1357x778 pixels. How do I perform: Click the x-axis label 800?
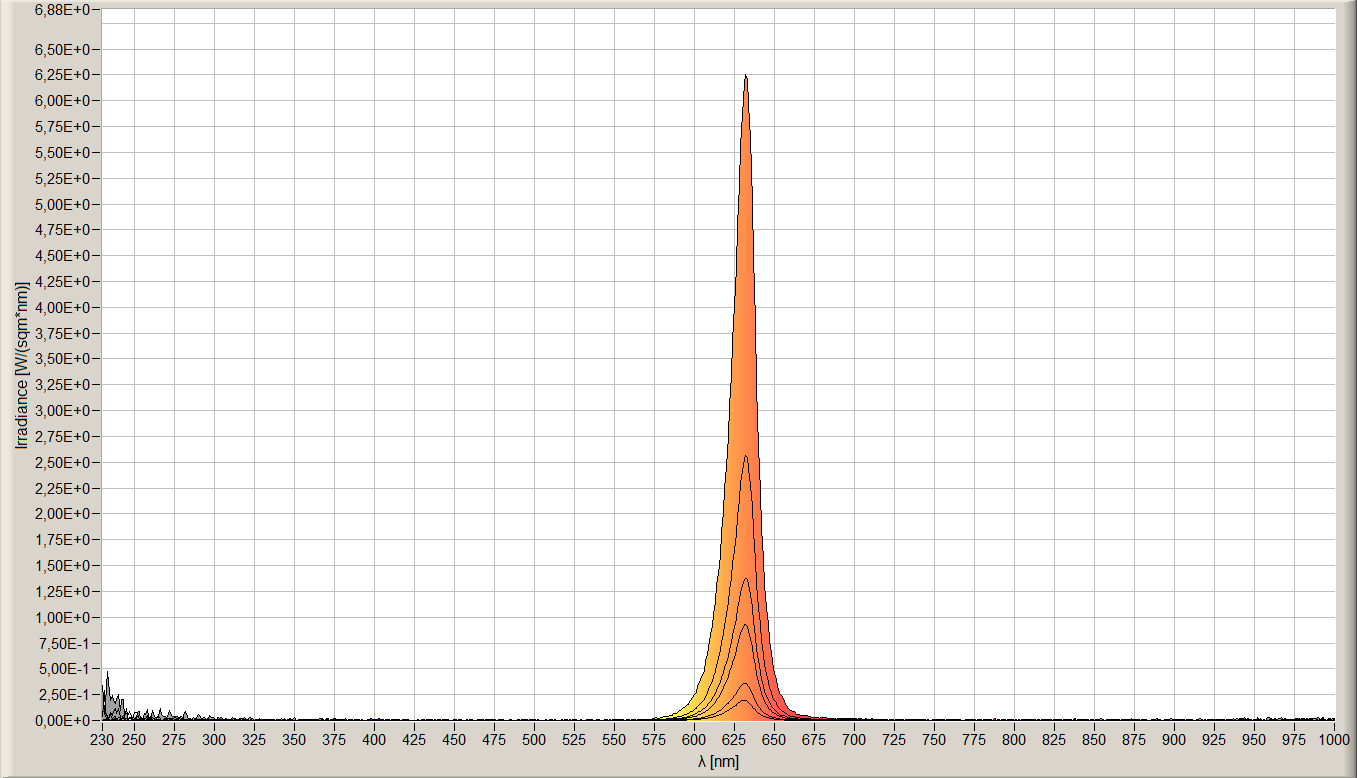click(1014, 740)
